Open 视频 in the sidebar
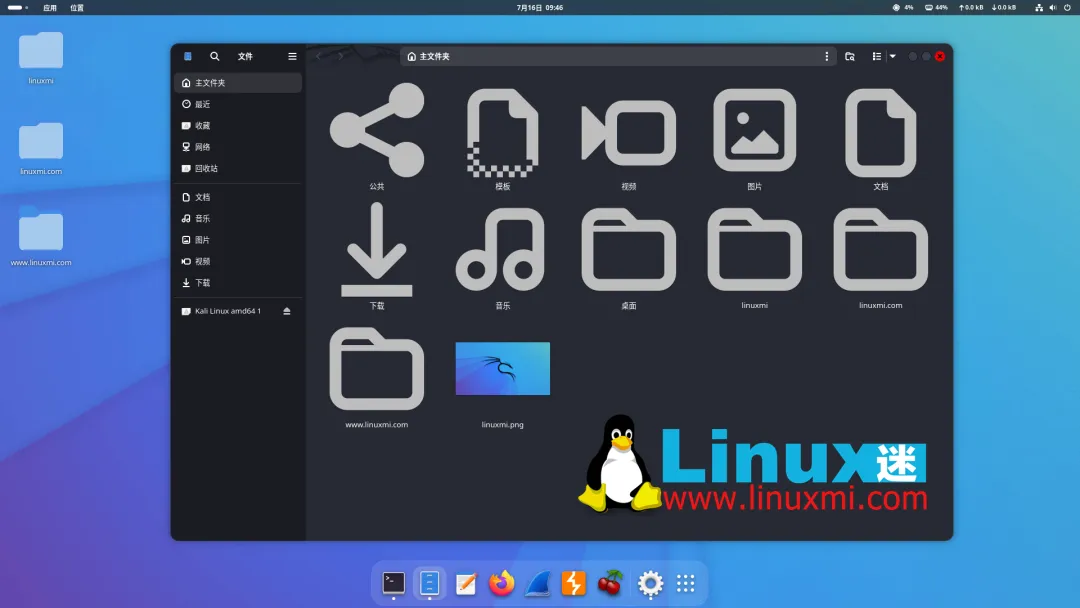Screen dimensions: 1080x608 (x=238, y=261)
